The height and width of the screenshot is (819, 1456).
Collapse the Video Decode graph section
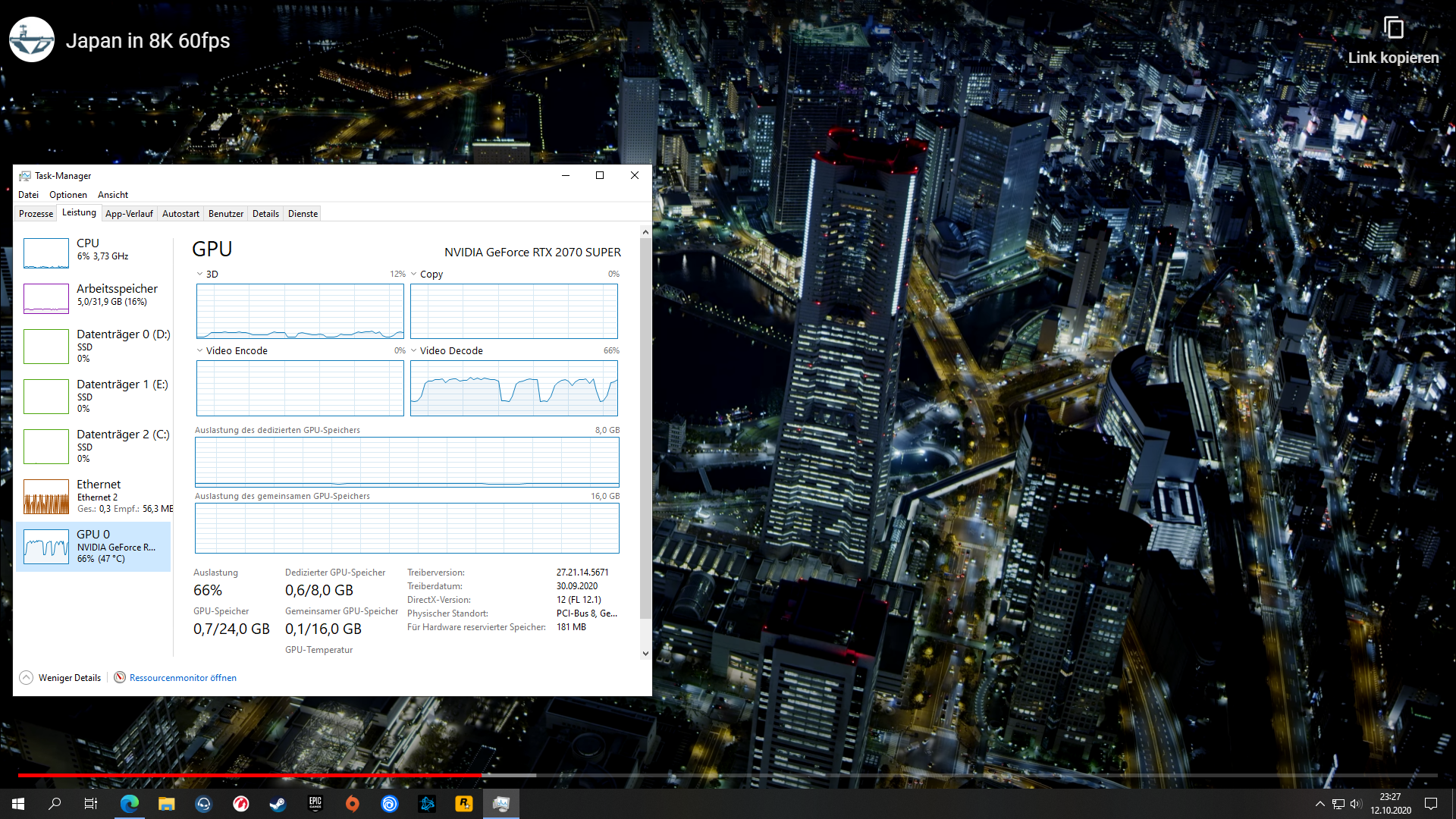click(x=414, y=350)
